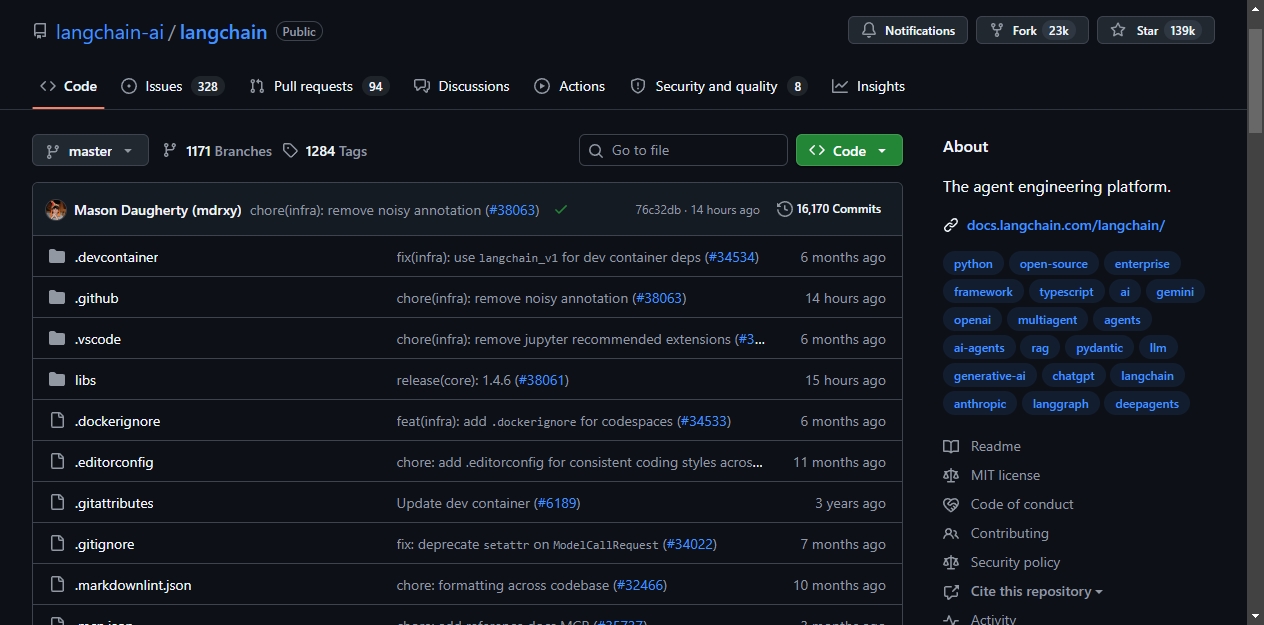Click commit message 'Update dev container'

(463, 503)
